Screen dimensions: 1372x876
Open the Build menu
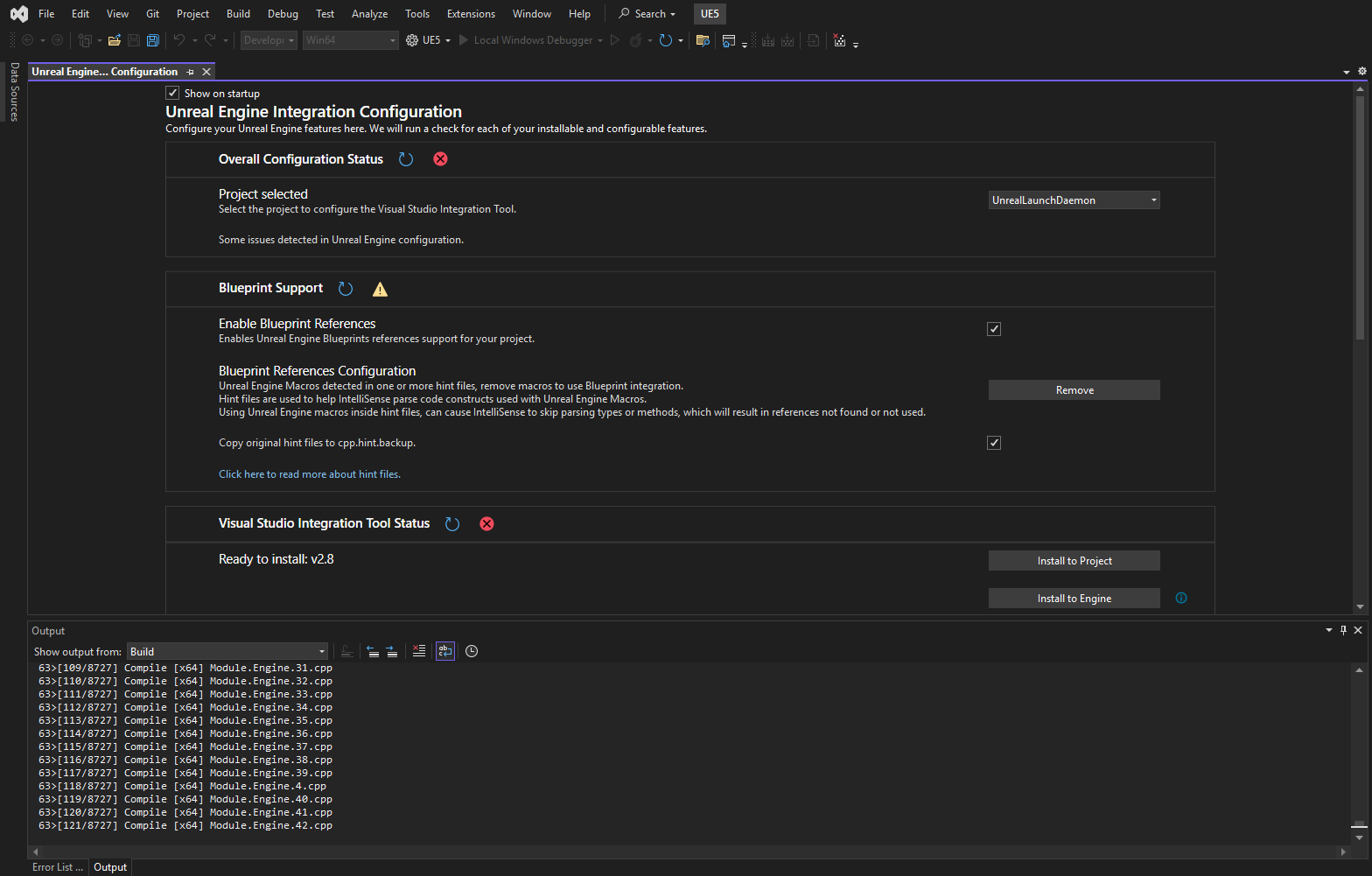(238, 14)
